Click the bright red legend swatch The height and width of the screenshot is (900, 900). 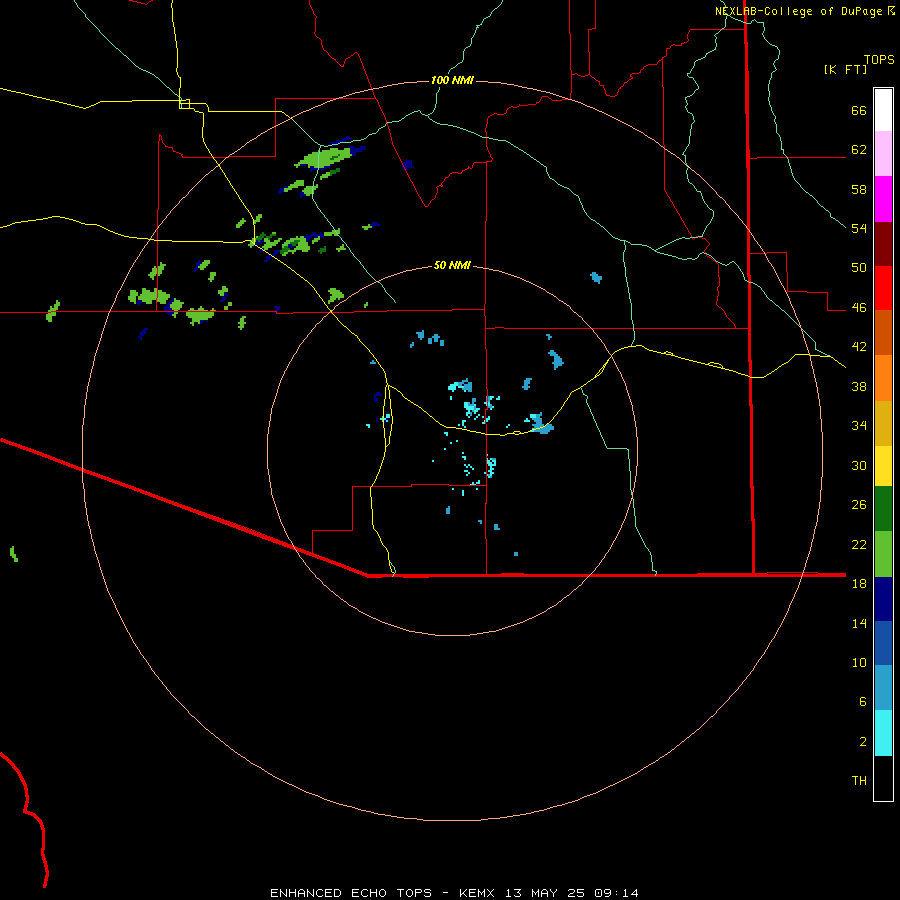pos(883,288)
